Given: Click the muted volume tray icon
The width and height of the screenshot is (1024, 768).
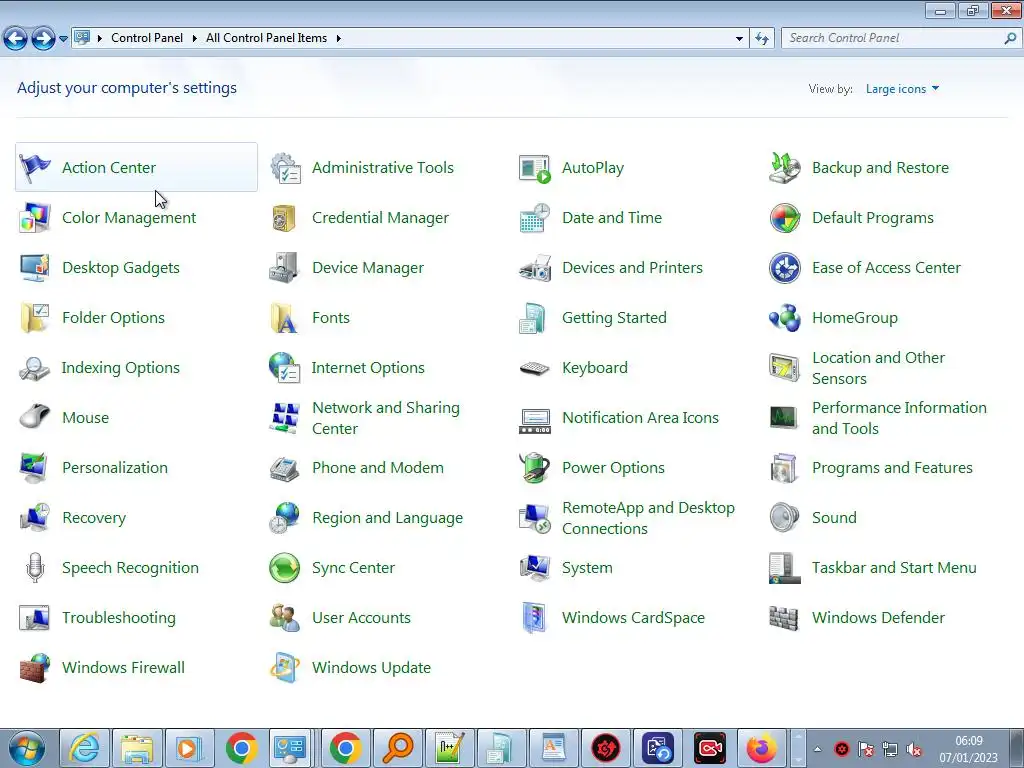Looking at the screenshot, I should pyautogui.click(x=914, y=749).
